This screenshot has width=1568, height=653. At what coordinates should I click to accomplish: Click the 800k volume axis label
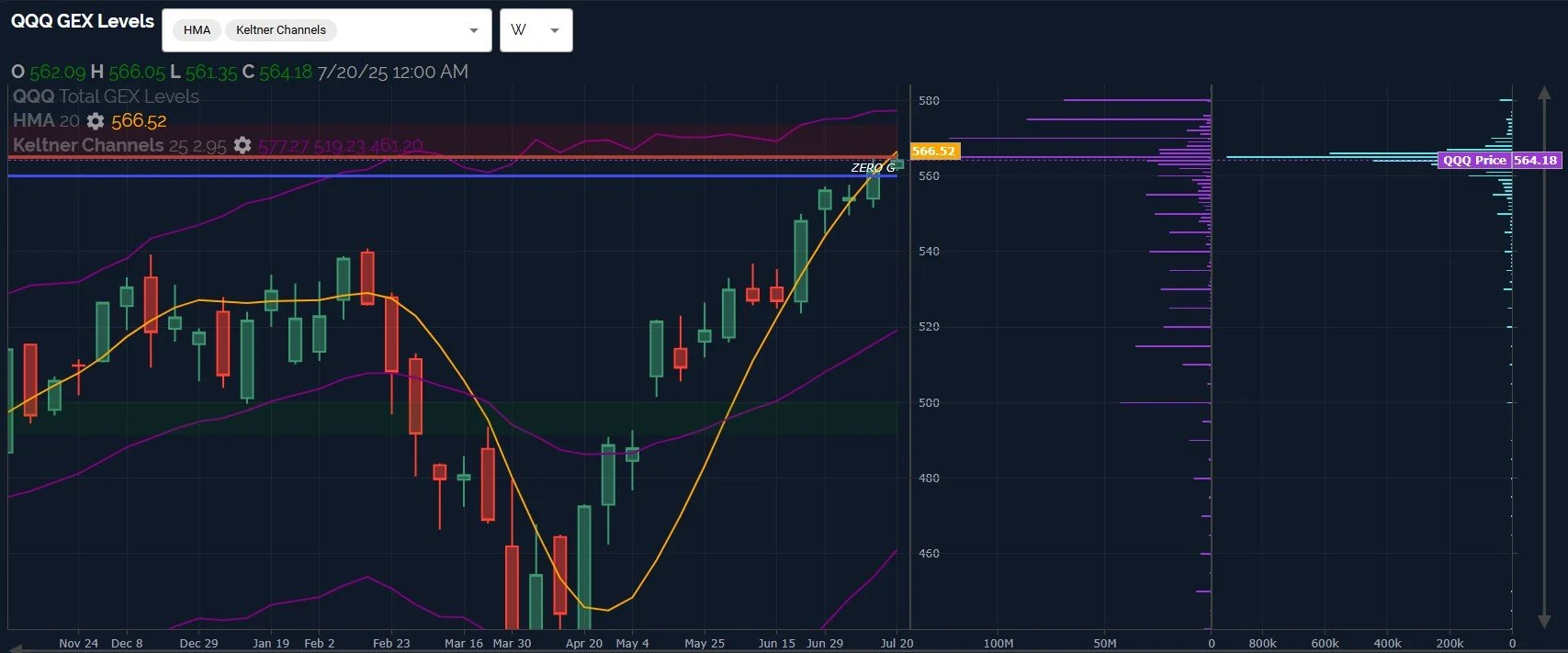click(x=1262, y=643)
